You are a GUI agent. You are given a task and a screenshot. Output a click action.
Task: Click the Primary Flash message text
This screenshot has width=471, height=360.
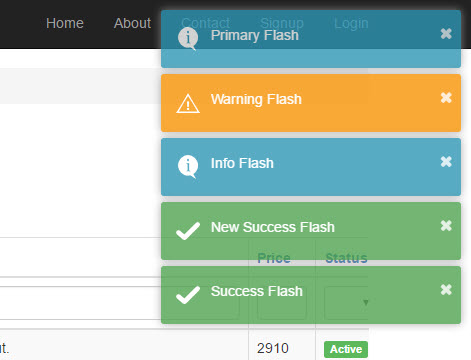[x=255, y=35]
